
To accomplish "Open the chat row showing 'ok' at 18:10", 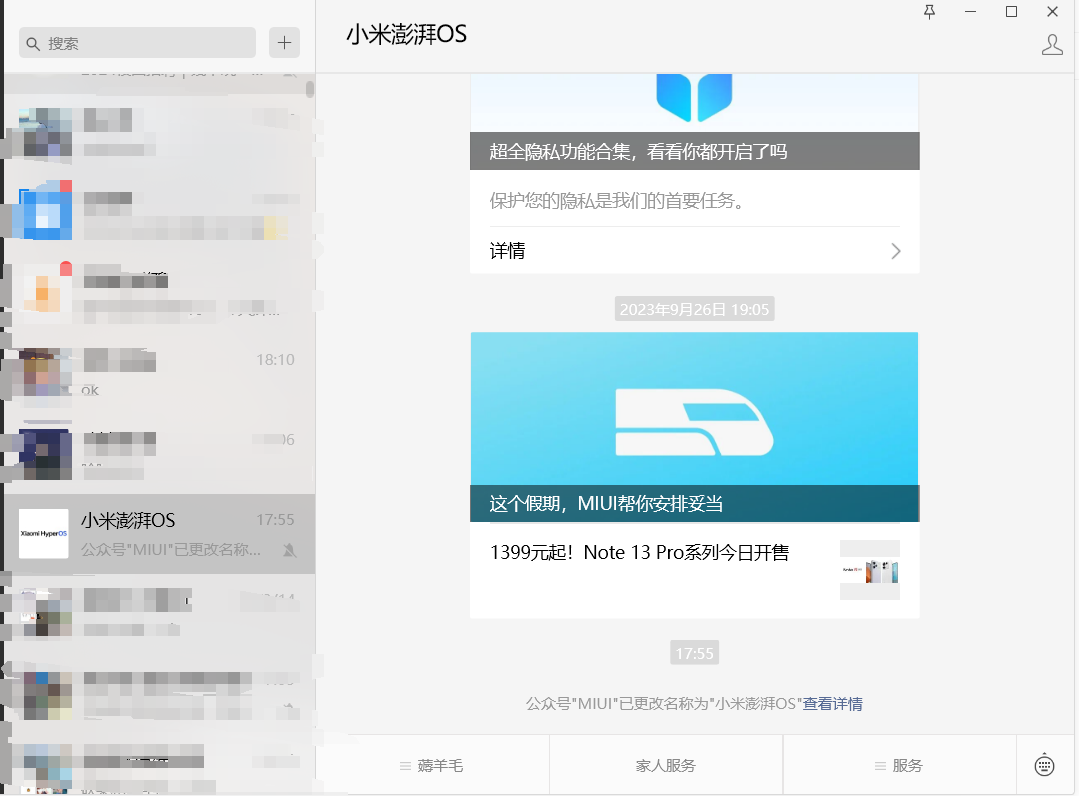I will (160, 375).
